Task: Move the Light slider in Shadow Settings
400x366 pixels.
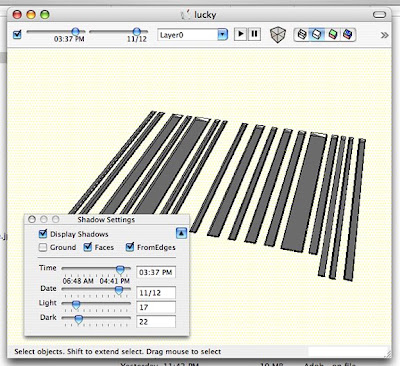Action: pos(76,304)
